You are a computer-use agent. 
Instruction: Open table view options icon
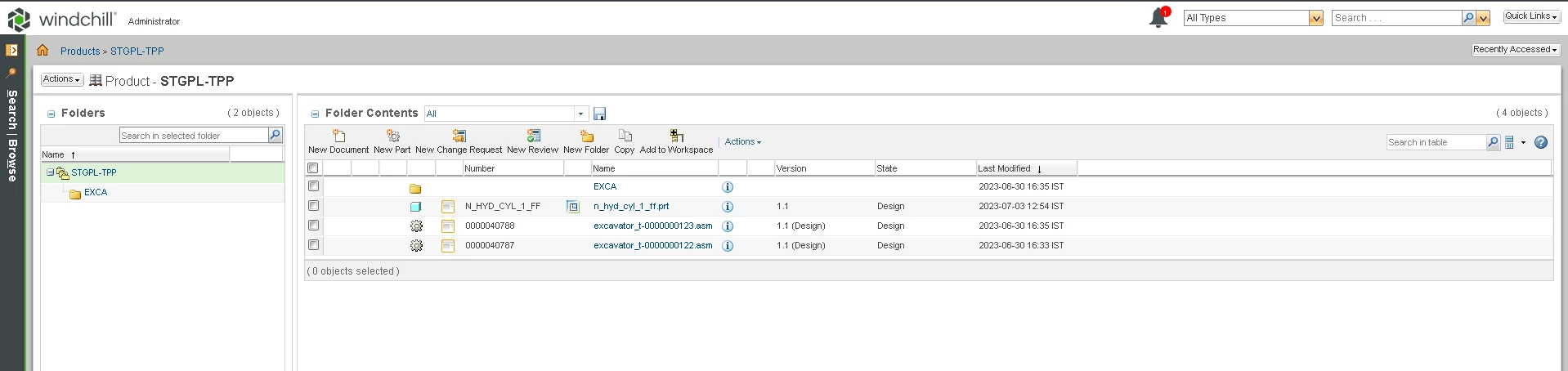[x=1509, y=142]
